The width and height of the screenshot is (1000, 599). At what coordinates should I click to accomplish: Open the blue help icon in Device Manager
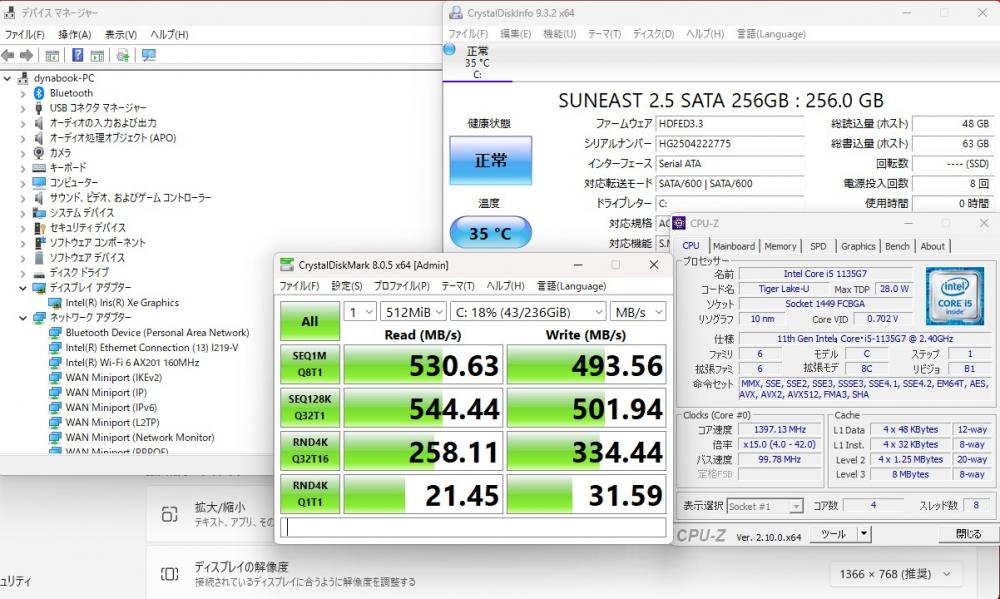coord(77,55)
